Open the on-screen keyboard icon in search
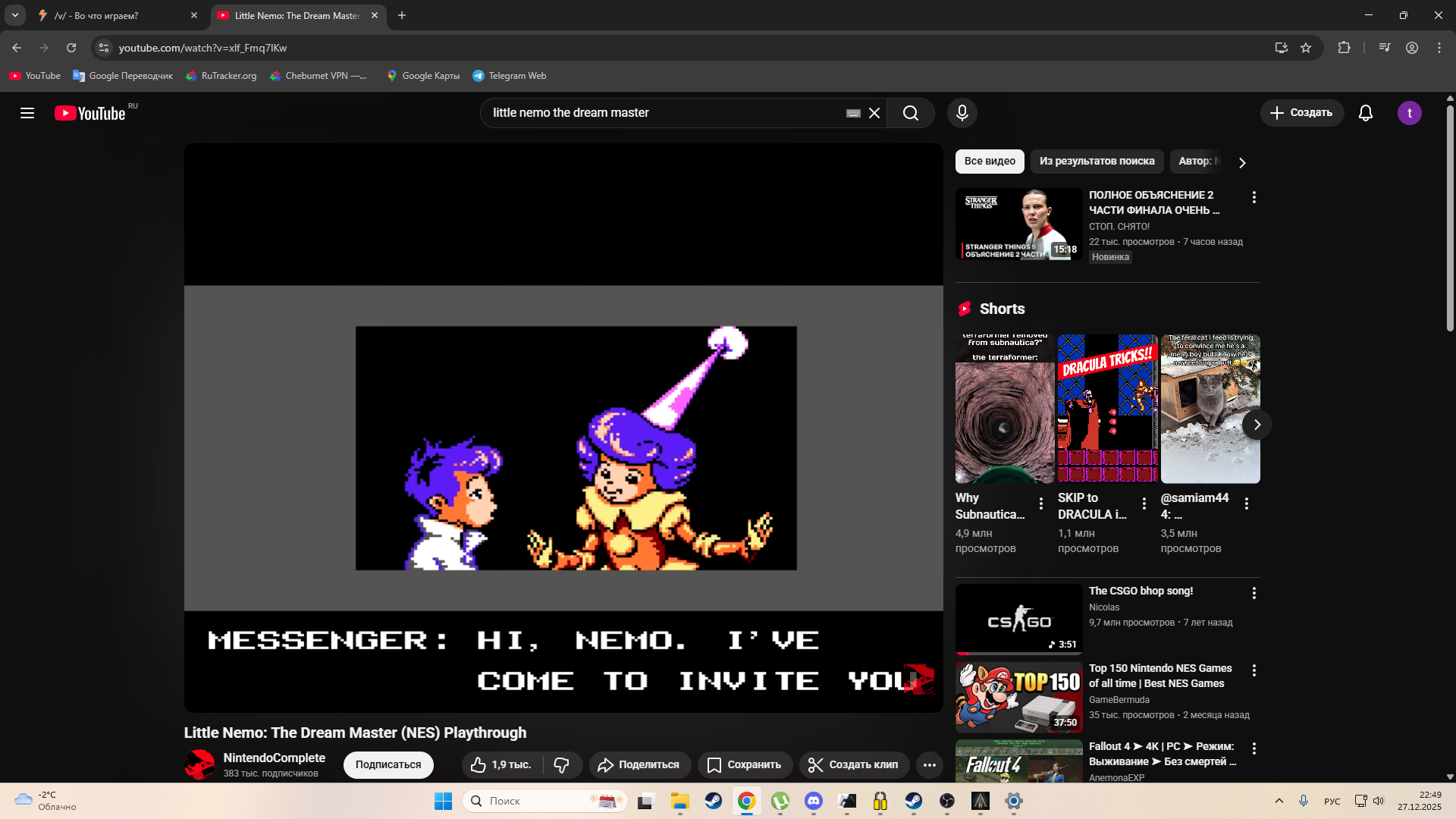This screenshot has width=1456, height=819. pyautogui.click(x=853, y=113)
